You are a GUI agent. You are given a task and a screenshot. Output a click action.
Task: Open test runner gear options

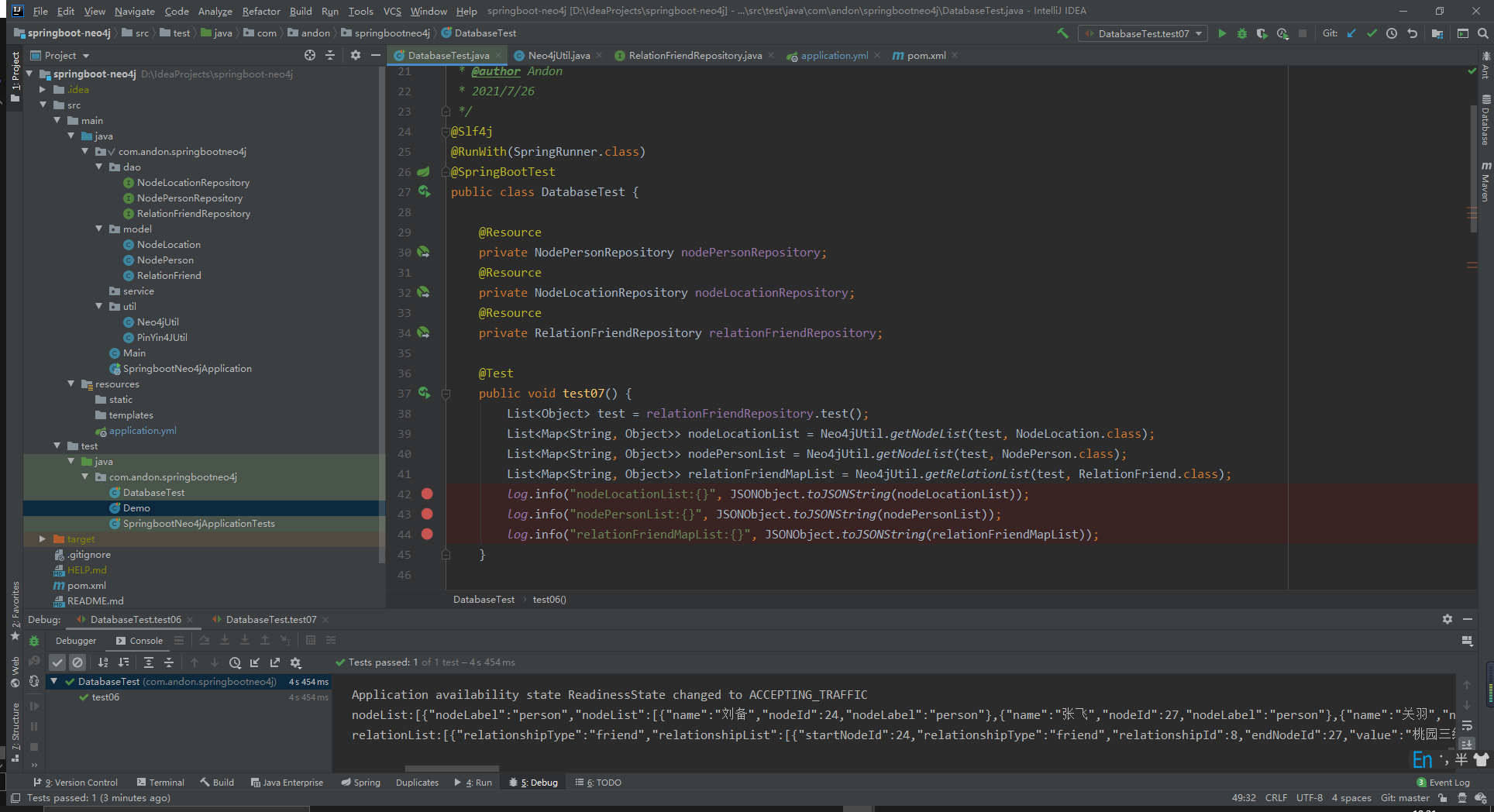295,662
